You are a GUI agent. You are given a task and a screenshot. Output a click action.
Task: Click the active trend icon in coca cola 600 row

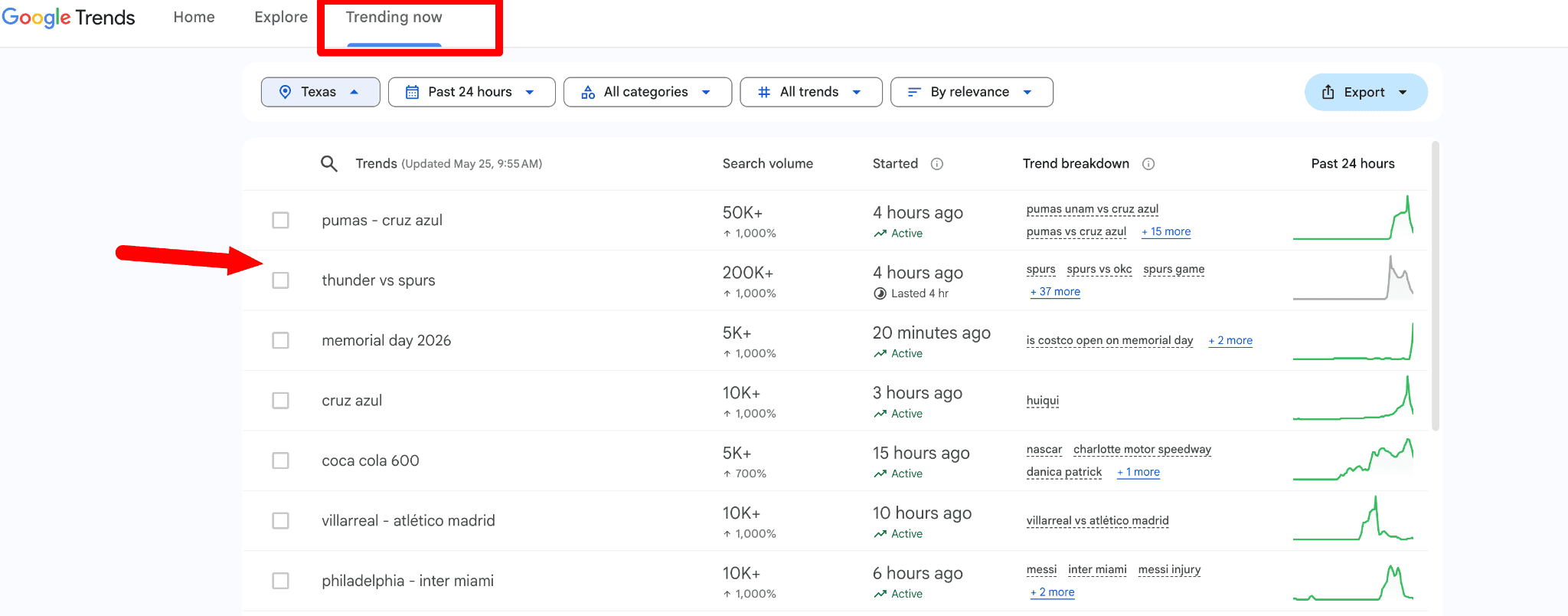880,474
